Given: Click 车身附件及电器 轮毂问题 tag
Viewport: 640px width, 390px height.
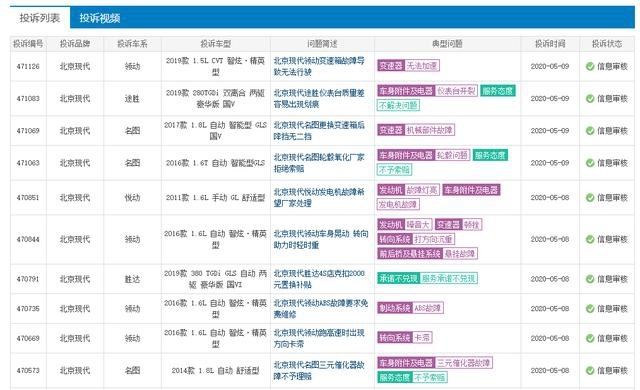Looking at the screenshot, I should tap(424, 155).
